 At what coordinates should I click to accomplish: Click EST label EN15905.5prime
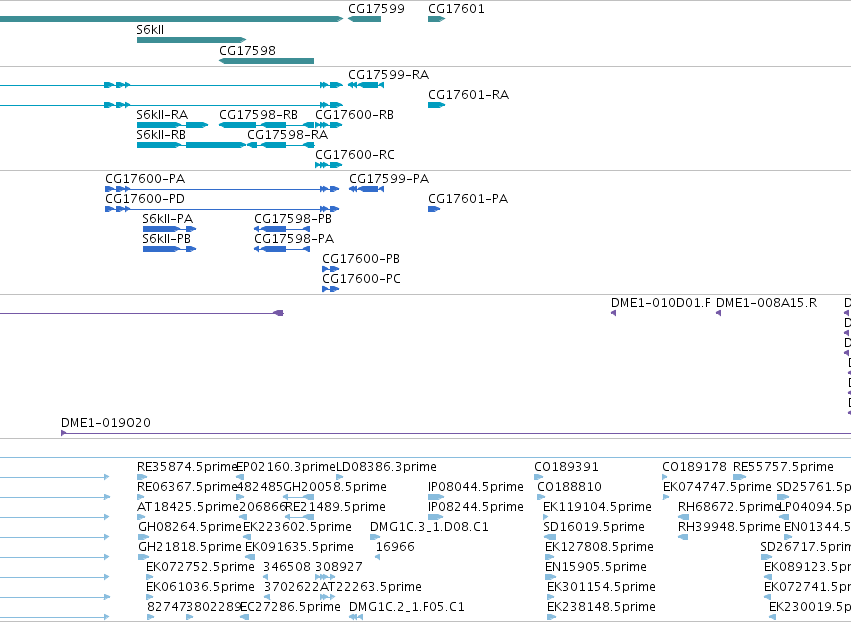[596, 567]
